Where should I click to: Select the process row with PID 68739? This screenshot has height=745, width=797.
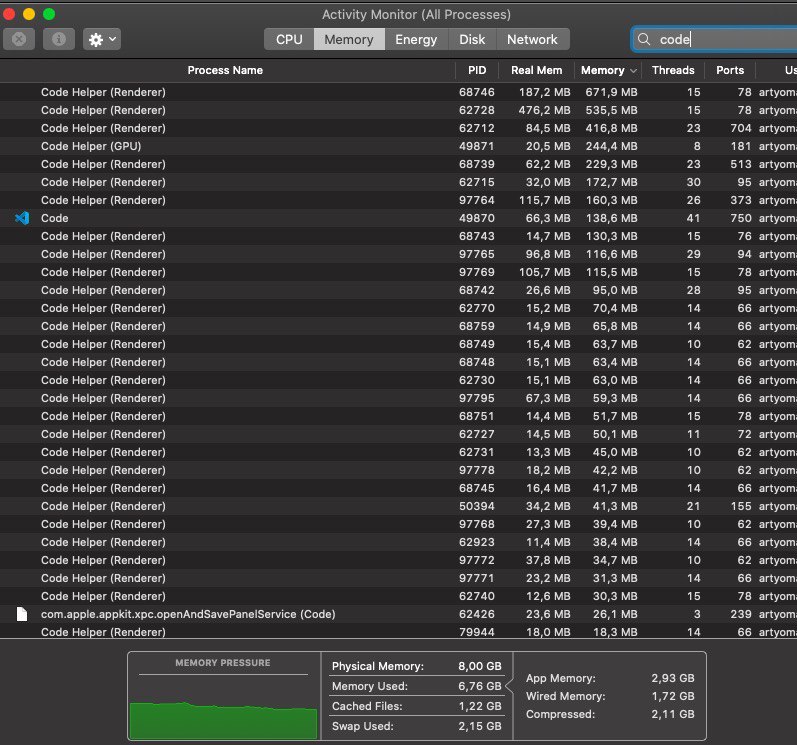(x=398, y=164)
